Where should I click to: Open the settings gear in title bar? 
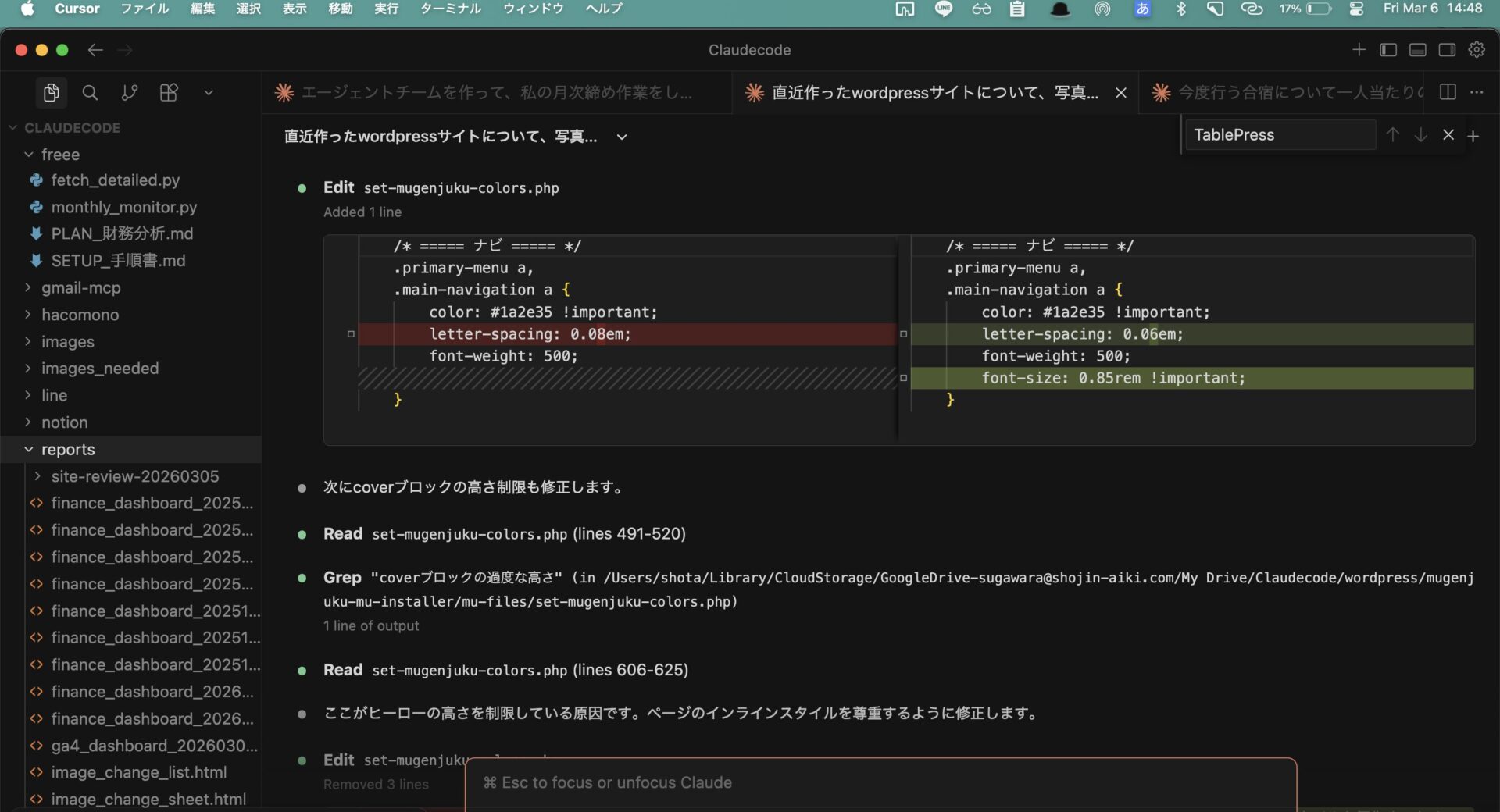coord(1476,50)
